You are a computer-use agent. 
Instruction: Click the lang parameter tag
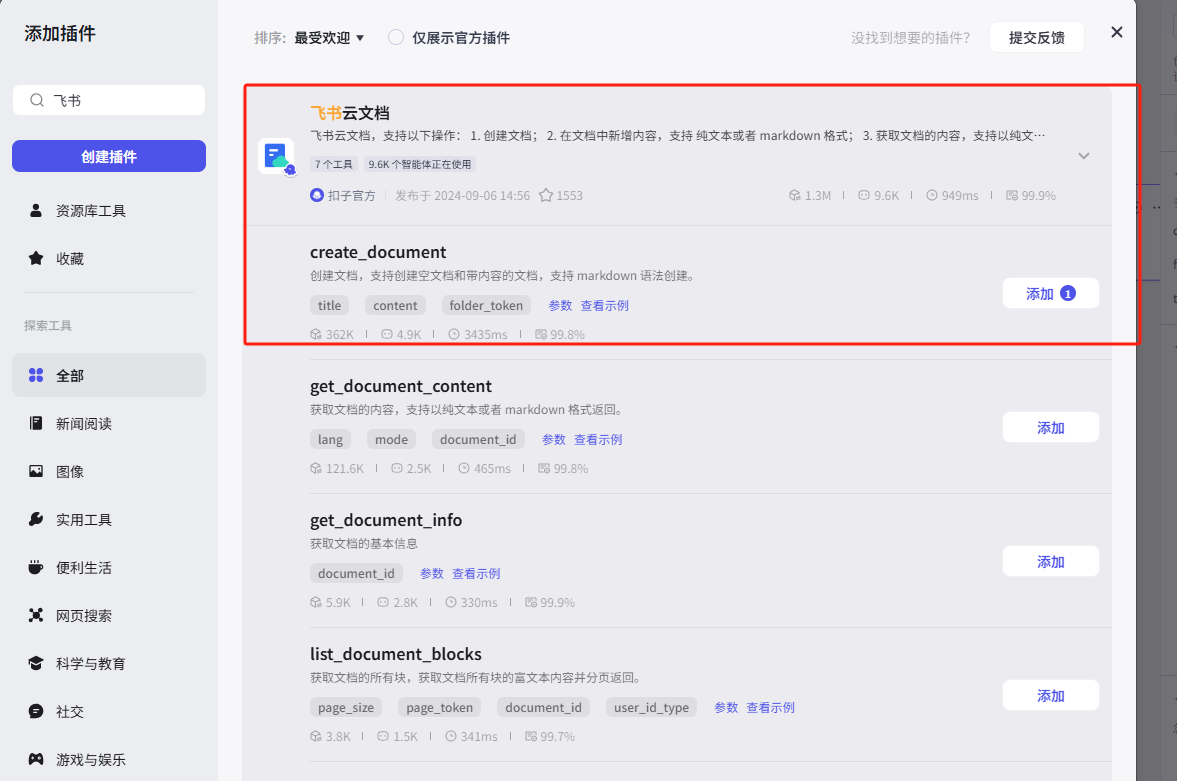[330, 439]
